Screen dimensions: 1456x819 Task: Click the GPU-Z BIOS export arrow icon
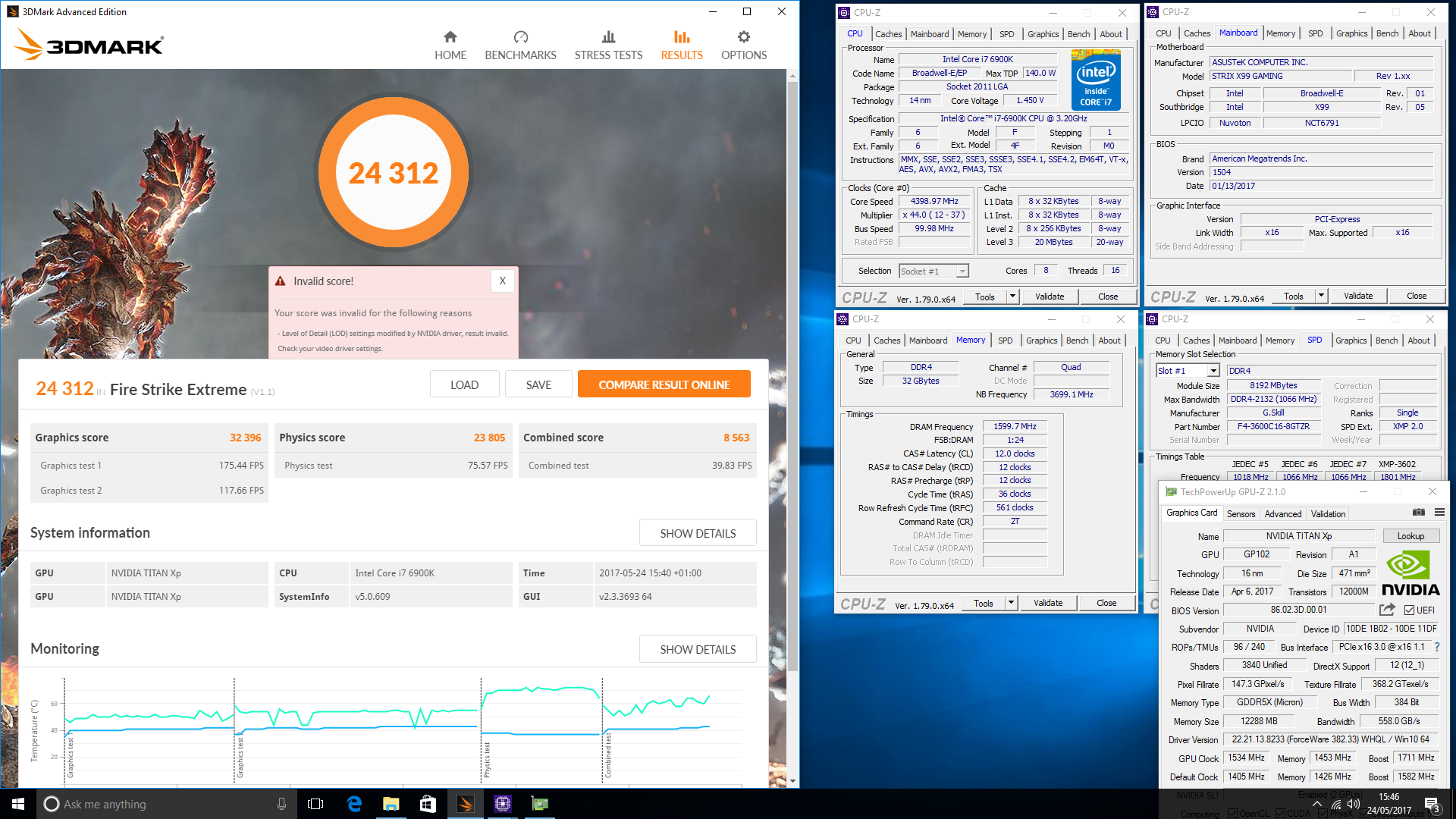(1387, 610)
